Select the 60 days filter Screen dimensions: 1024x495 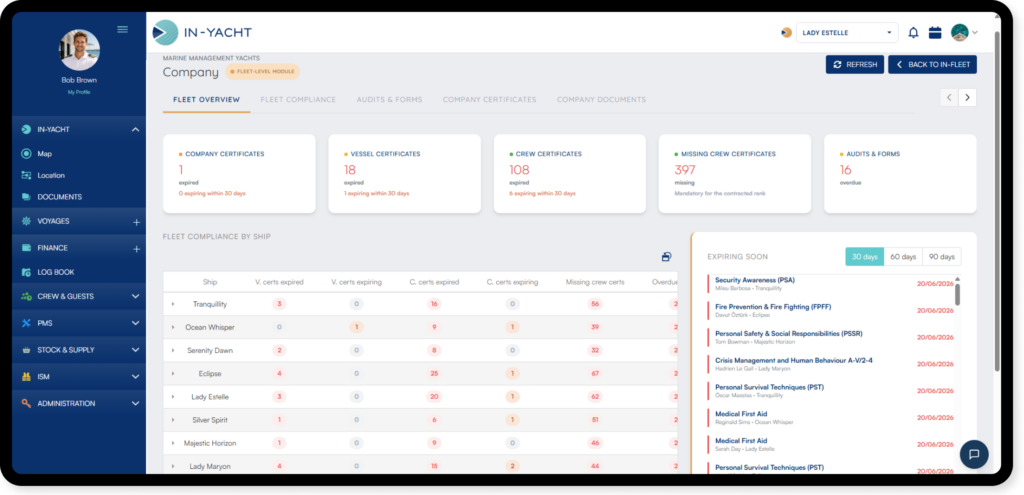(x=903, y=257)
